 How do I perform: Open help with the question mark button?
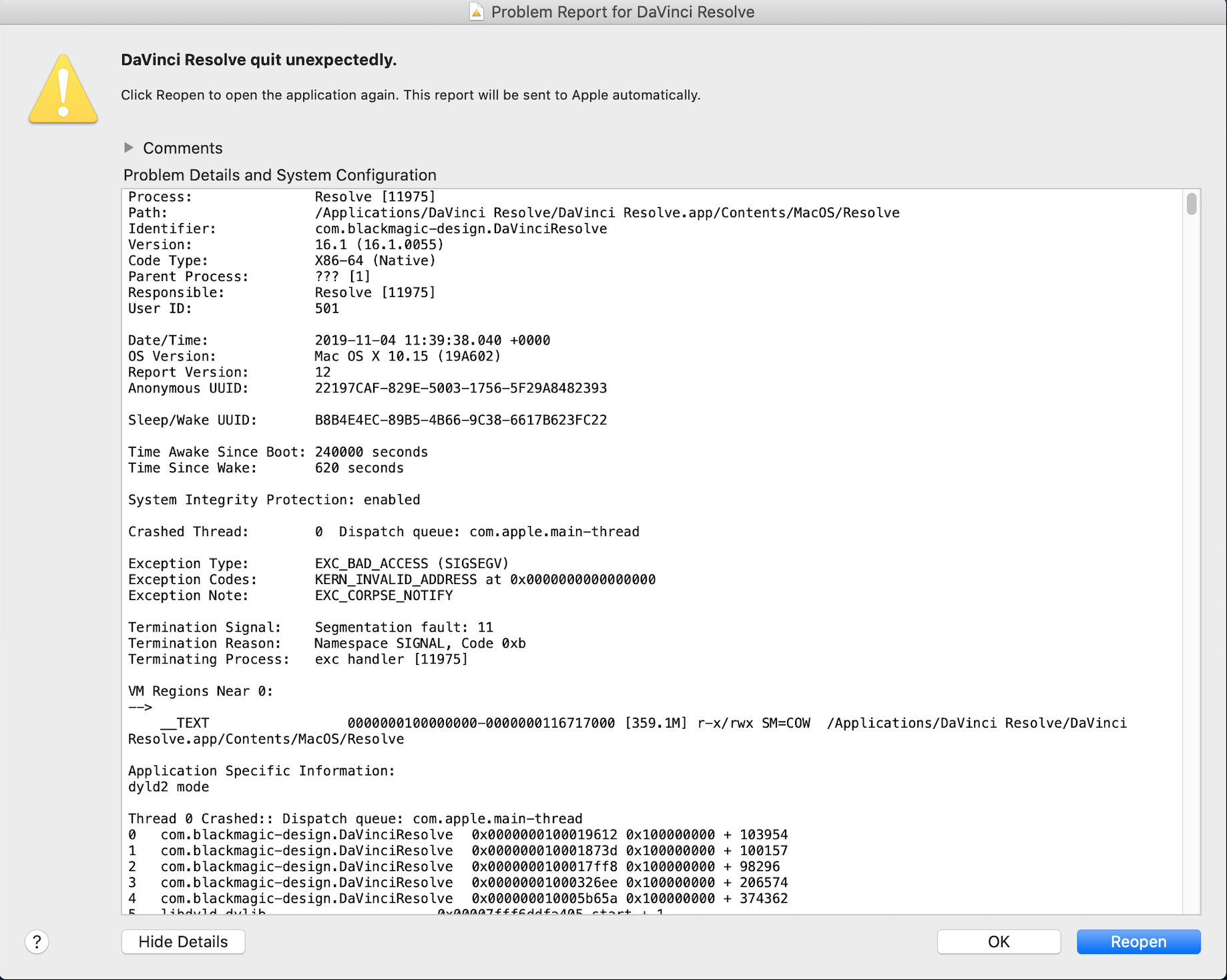[x=37, y=942]
